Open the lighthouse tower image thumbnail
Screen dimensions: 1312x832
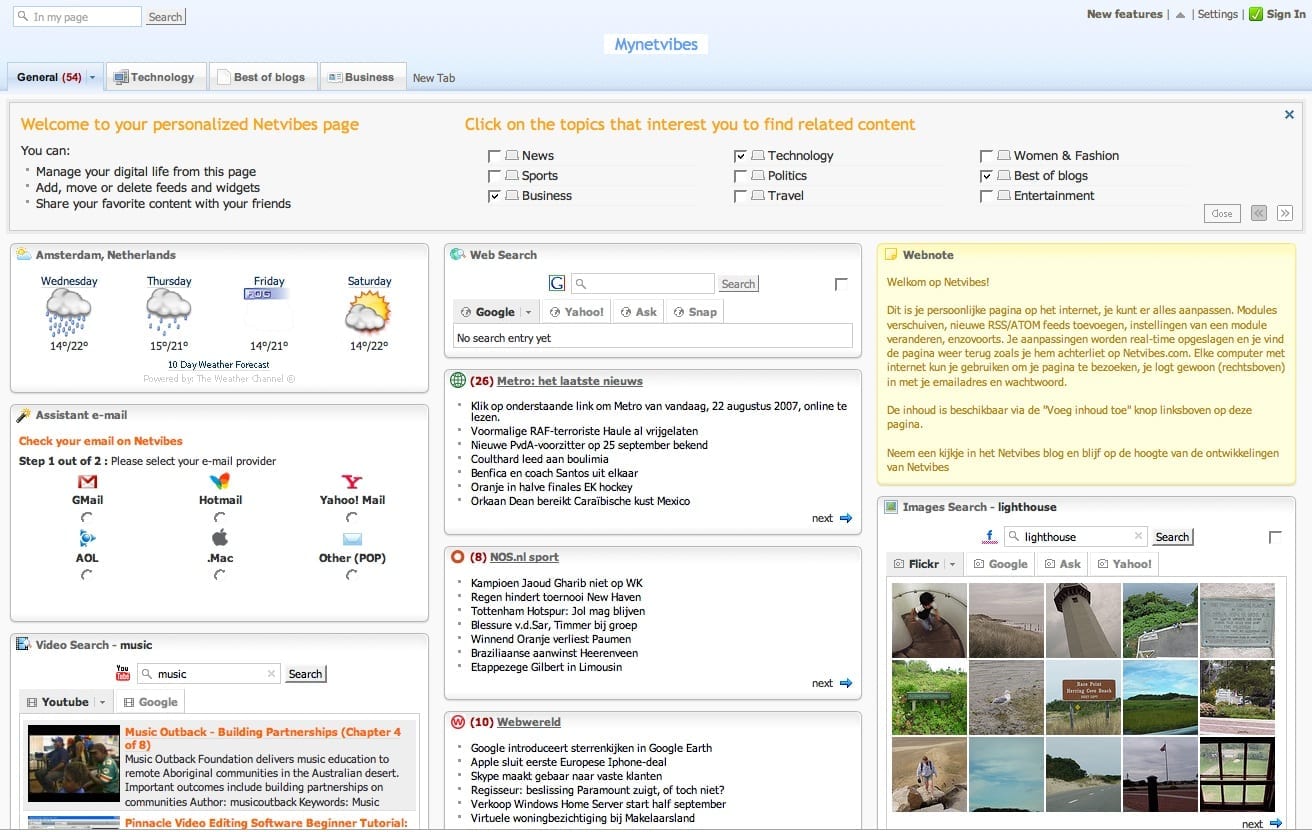click(1083, 620)
